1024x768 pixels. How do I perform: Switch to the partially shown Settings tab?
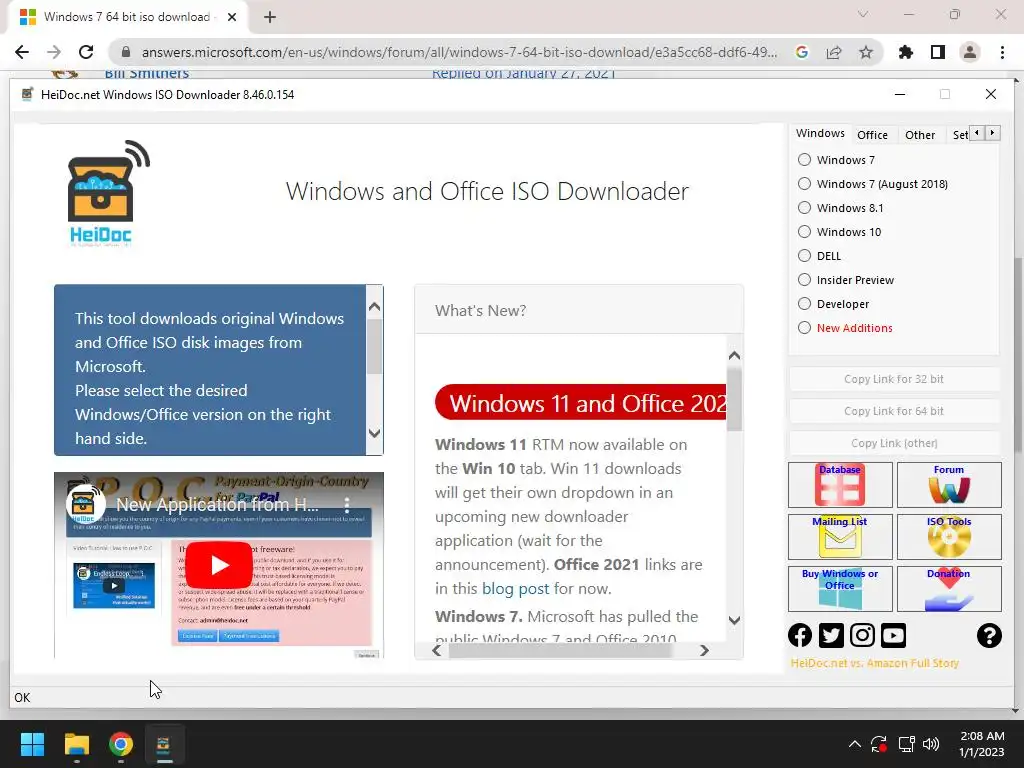click(960, 135)
